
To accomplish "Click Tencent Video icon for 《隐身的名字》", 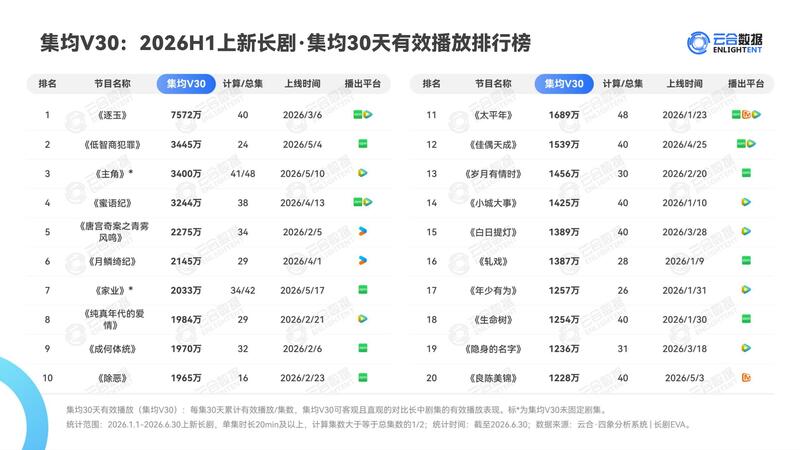I will click(746, 348).
